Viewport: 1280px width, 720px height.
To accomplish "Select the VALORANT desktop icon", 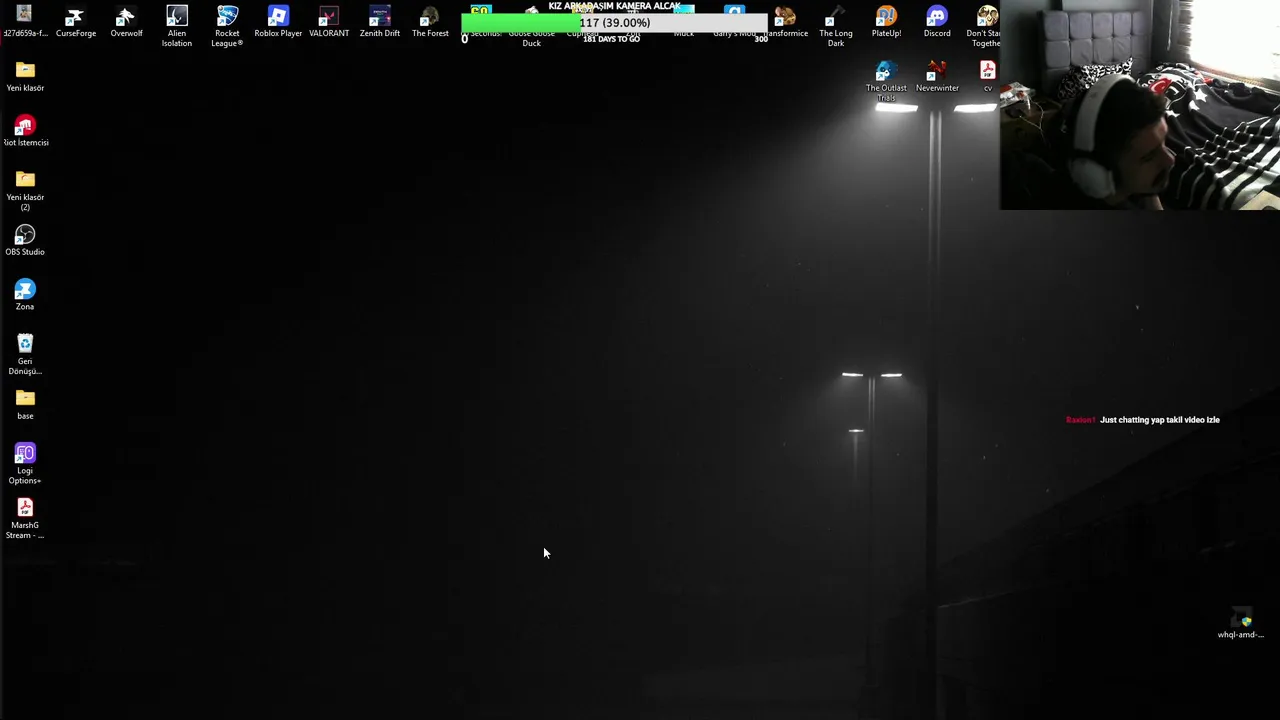I will 329,22.
